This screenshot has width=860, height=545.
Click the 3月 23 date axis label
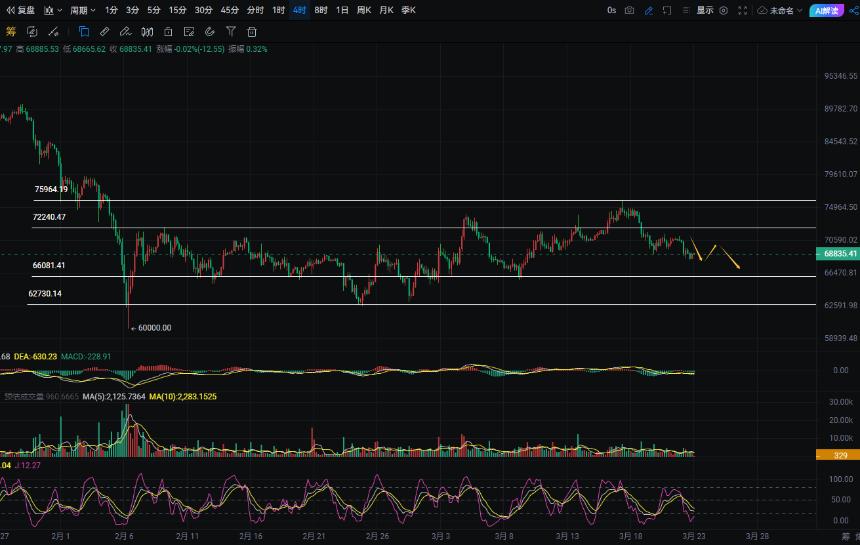694,536
